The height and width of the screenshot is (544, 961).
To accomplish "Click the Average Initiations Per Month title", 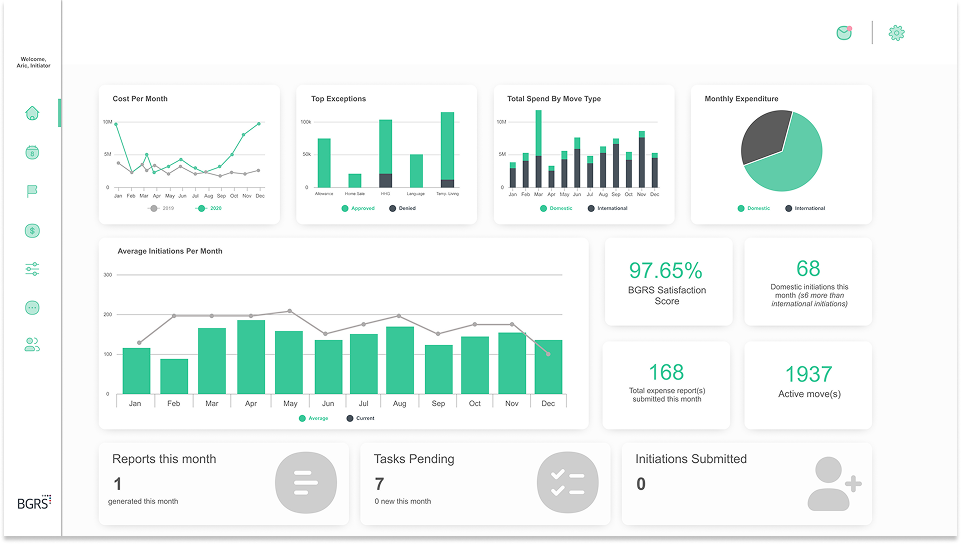I will coord(170,251).
